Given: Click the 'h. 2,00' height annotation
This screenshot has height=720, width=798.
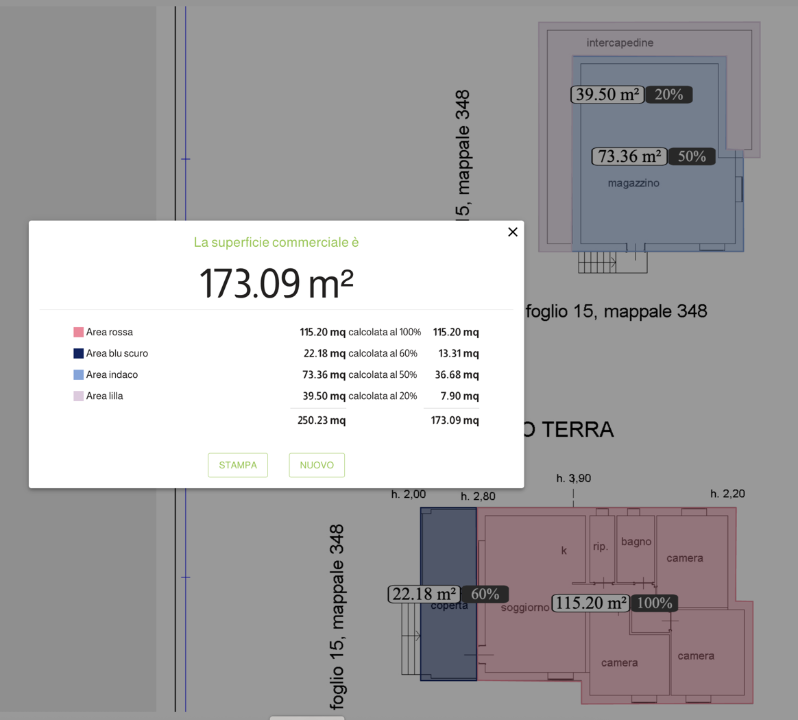Looking at the screenshot, I should (408, 495).
